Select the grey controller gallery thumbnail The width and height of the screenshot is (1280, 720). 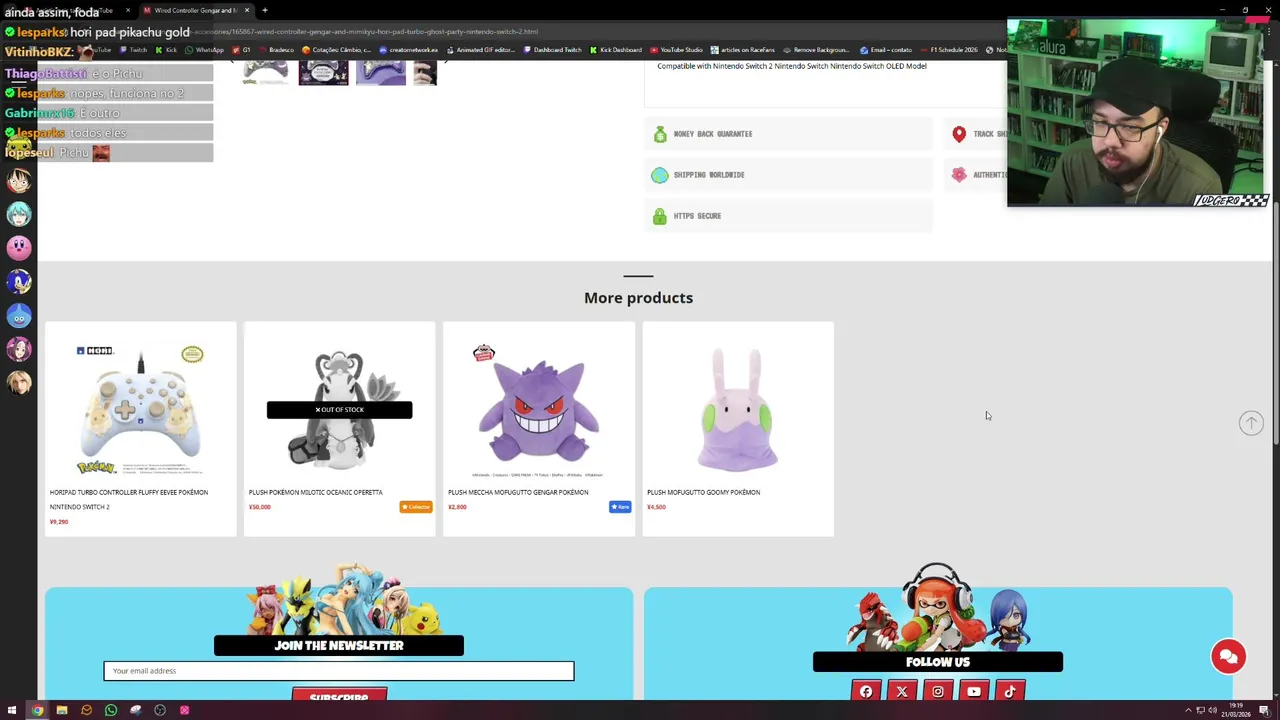266,73
